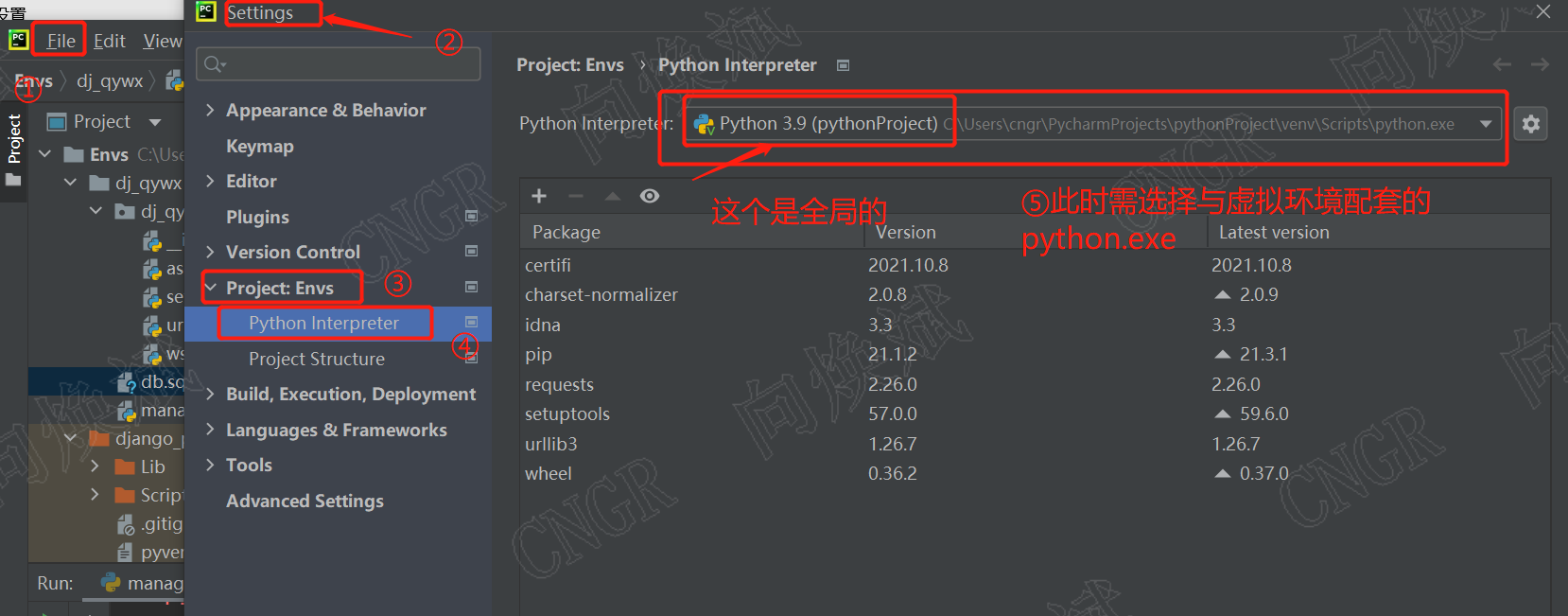The width and height of the screenshot is (1568, 616).
Task: Expand the Tools settings section
Action: point(210,465)
